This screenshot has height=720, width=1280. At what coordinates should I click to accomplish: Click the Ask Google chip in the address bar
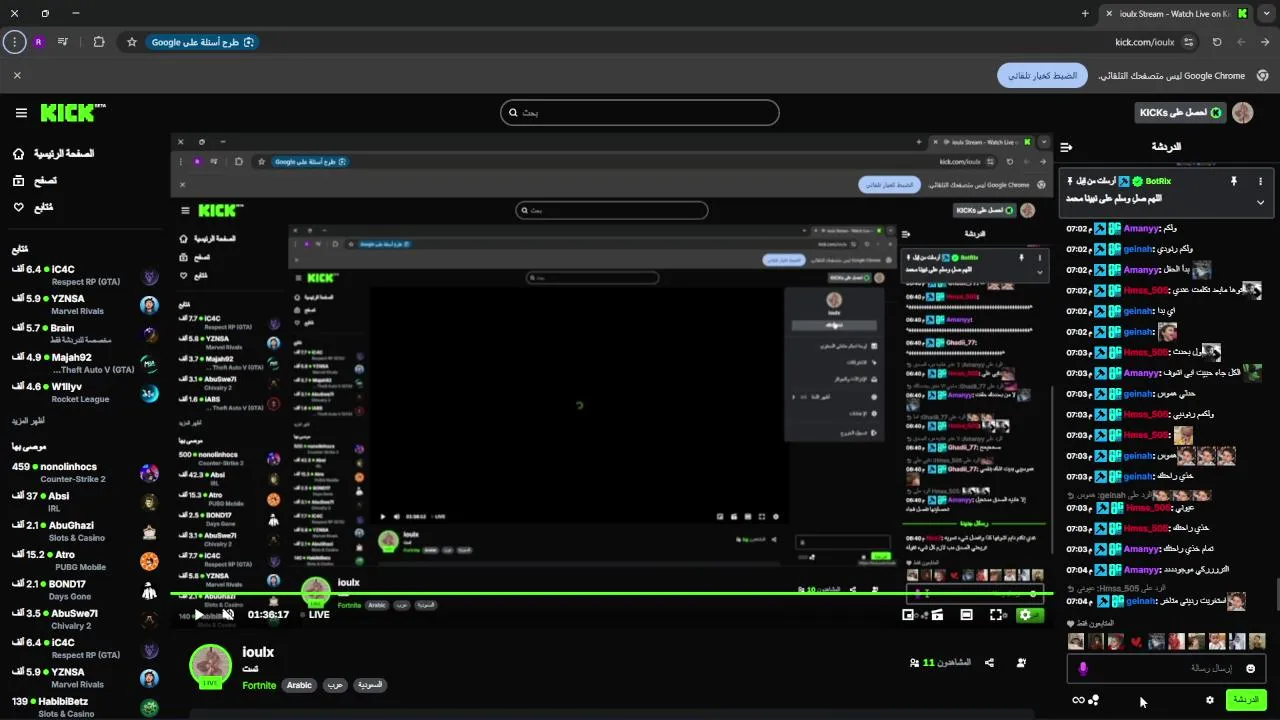(x=202, y=42)
